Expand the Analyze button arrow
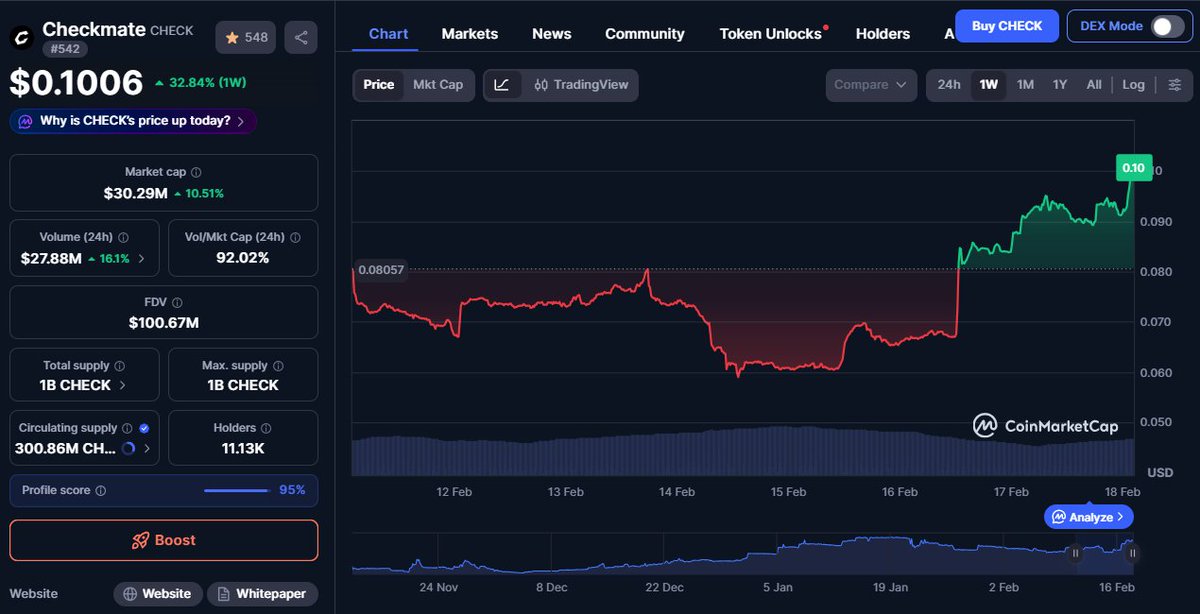Viewport: 1200px width, 614px height. click(x=1120, y=517)
